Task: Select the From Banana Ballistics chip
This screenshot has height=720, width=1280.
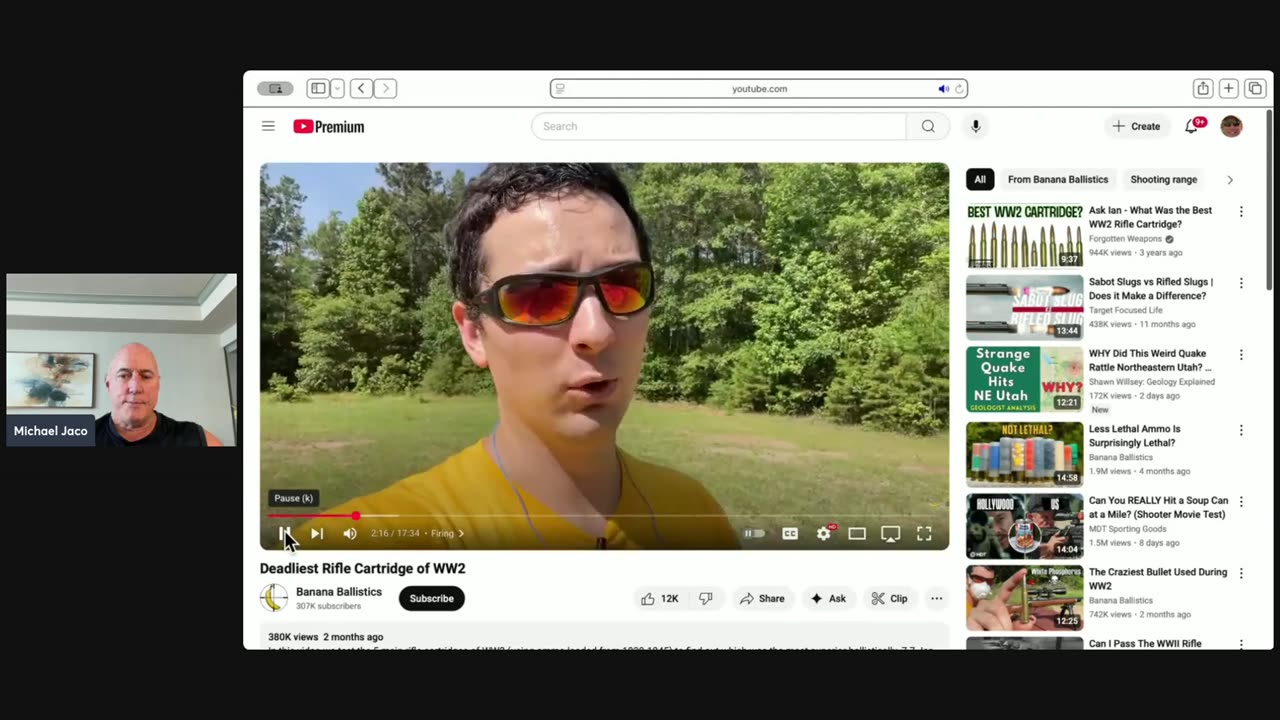Action: click(x=1058, y=180)
